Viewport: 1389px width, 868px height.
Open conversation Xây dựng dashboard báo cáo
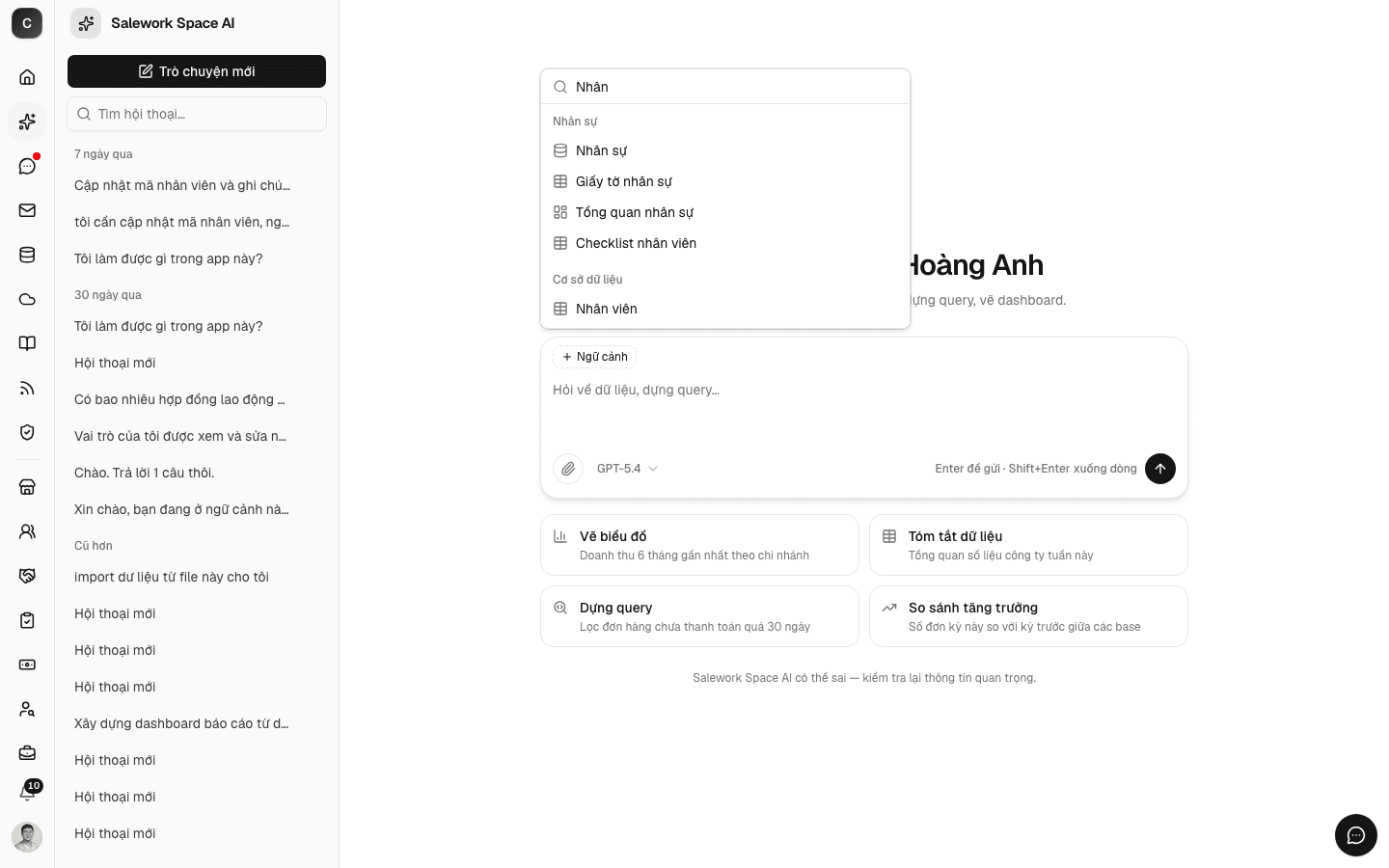[x=182, y=723]
